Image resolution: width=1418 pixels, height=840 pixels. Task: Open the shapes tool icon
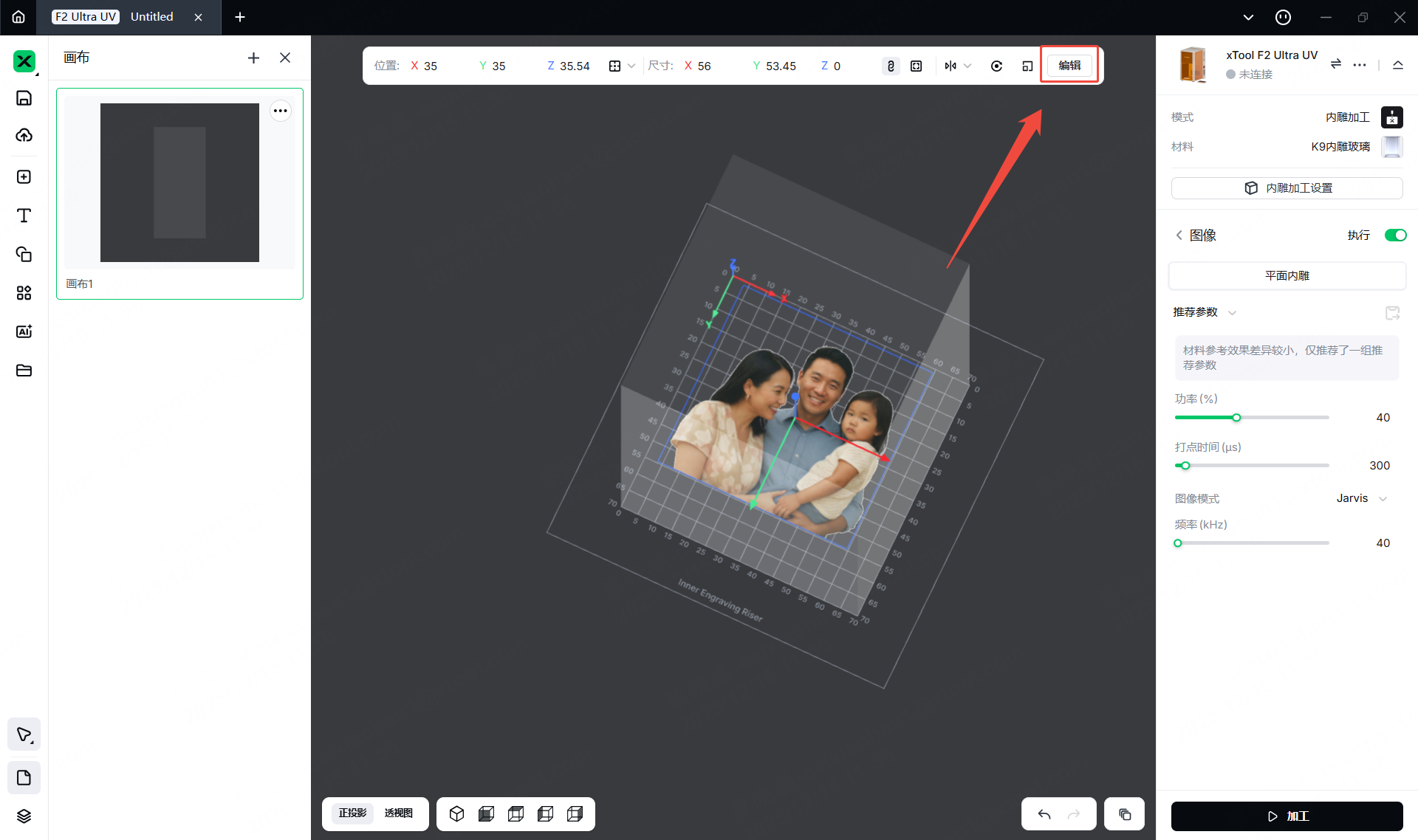(24, 255)
